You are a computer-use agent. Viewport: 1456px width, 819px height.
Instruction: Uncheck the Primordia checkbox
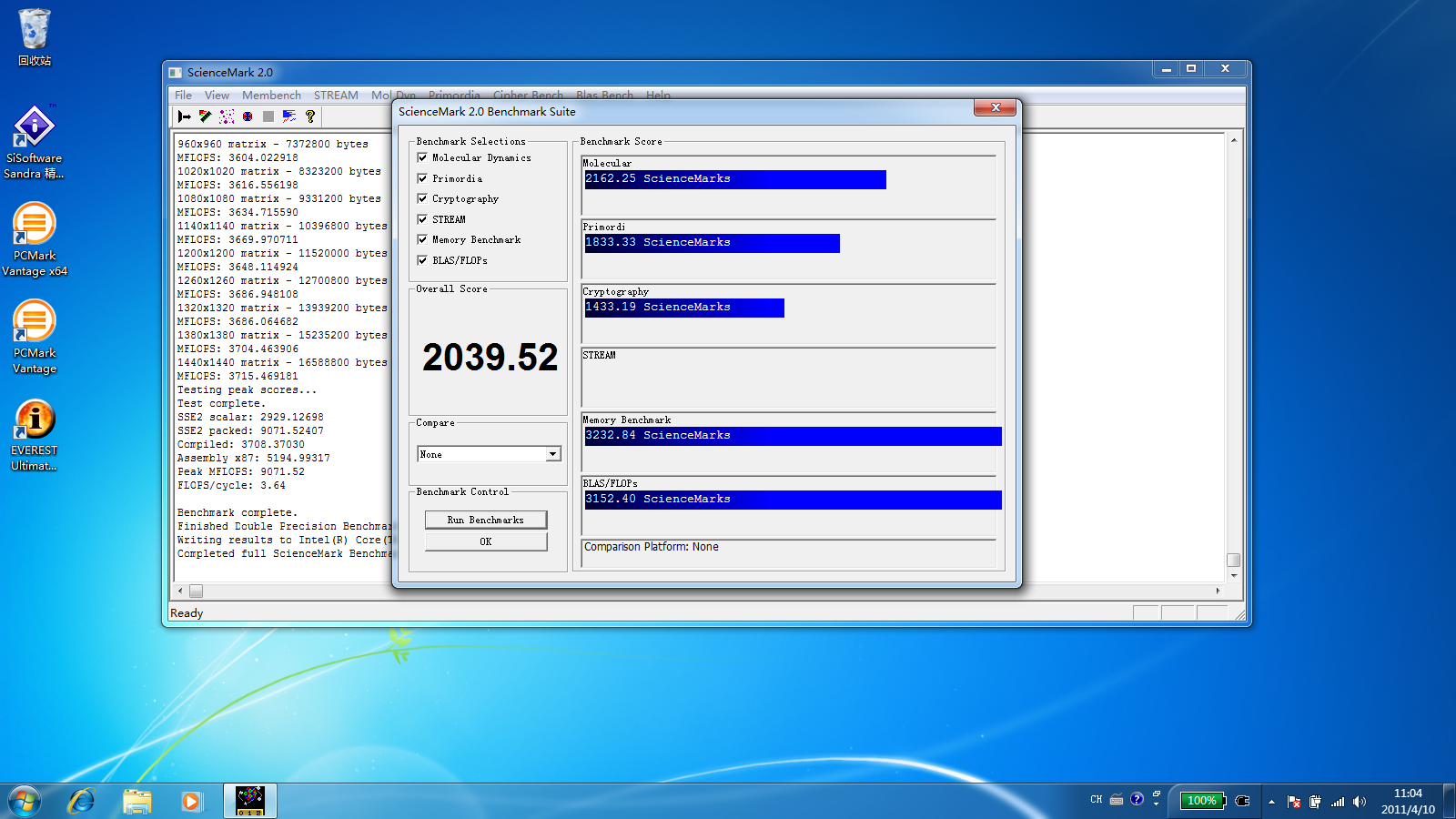[x=422, y=178]
